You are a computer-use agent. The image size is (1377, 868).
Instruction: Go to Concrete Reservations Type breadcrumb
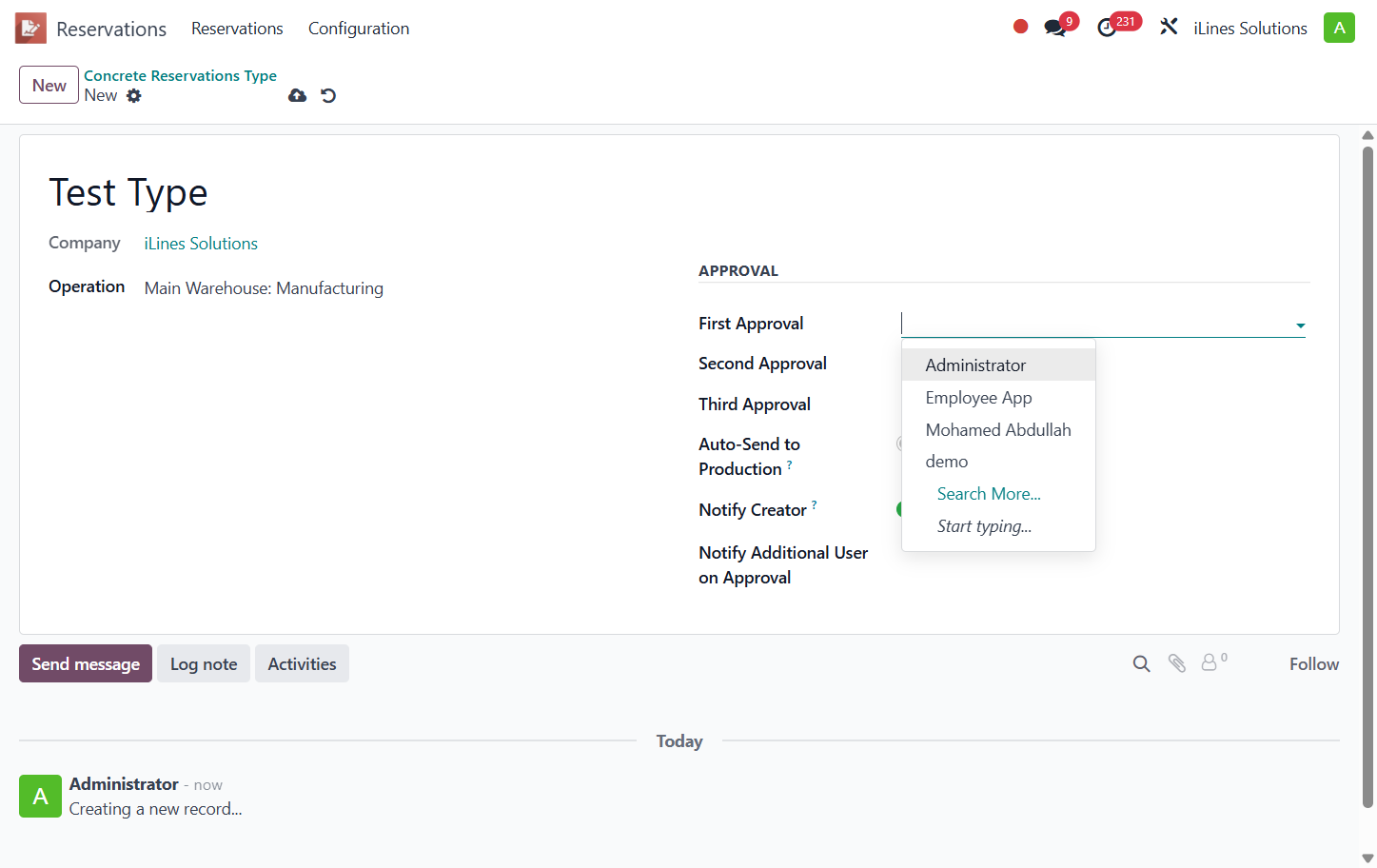click(x=180, y=75)
